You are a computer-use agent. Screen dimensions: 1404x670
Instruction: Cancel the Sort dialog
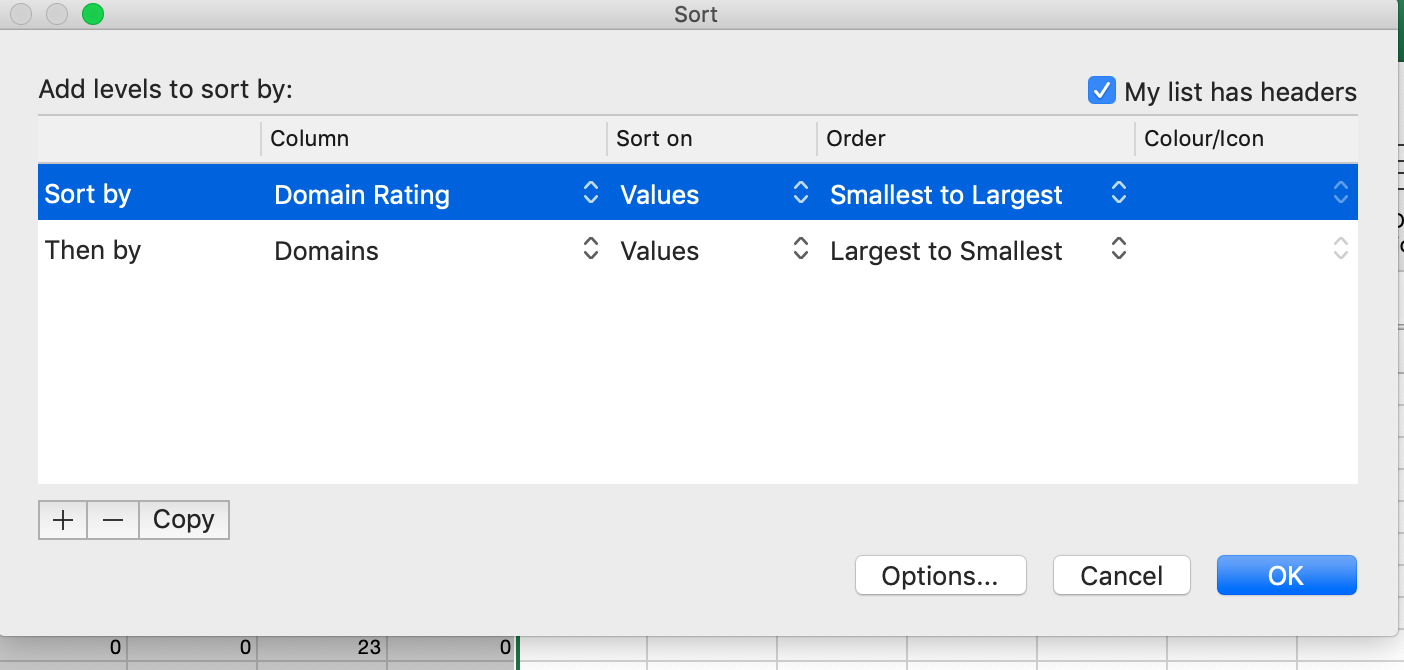click(1121, 576)
